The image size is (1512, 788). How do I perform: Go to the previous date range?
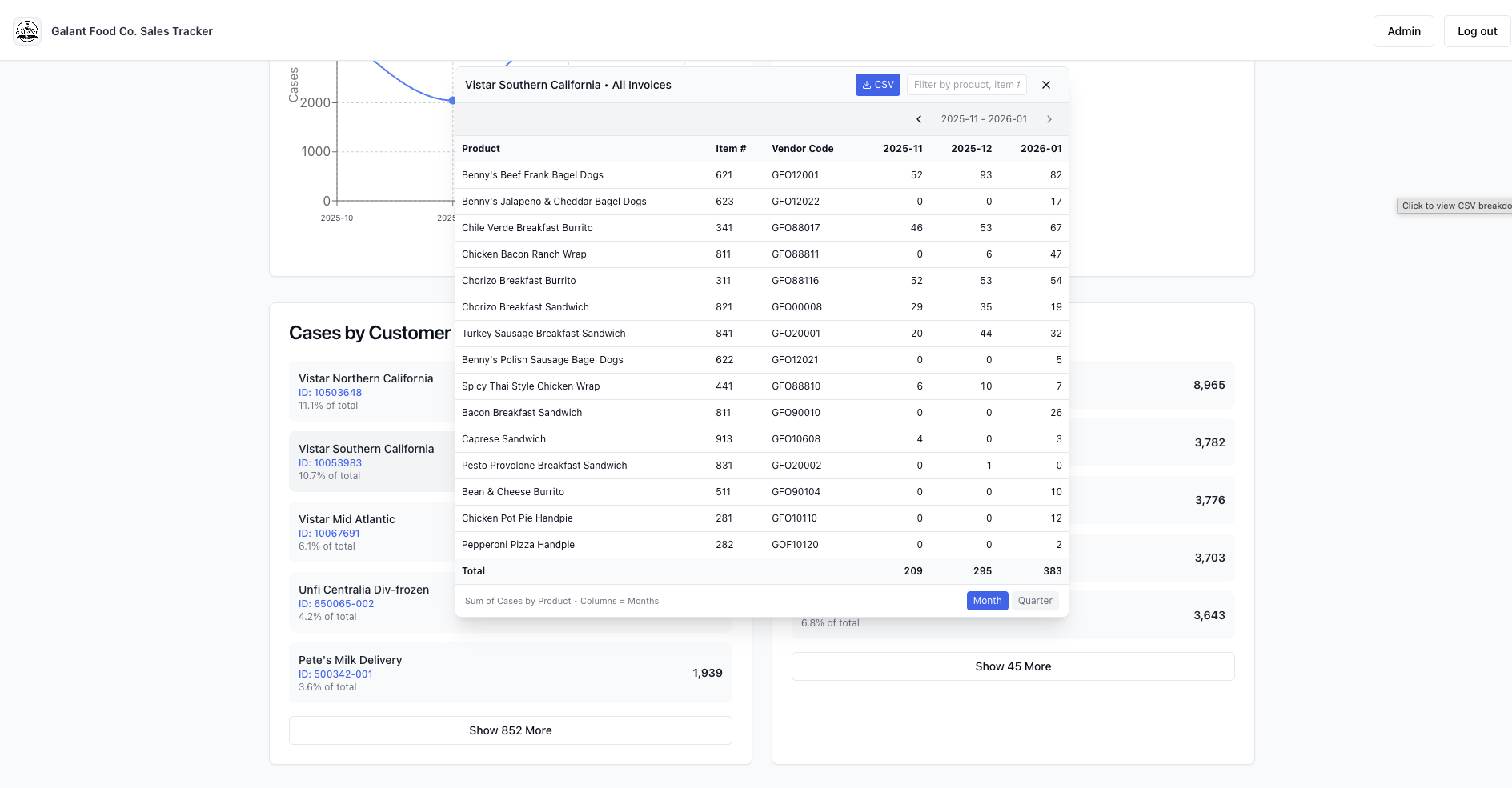[919, 119]
